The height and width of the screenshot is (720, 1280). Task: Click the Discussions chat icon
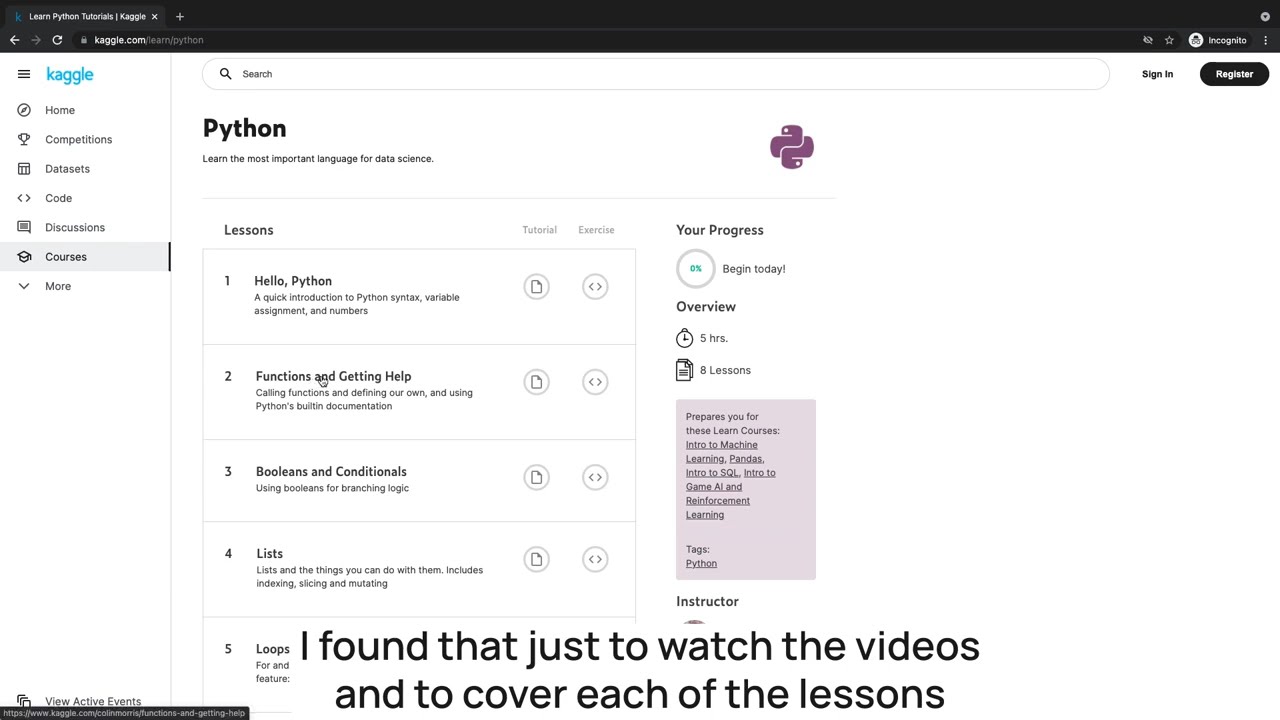coord(24,227)
